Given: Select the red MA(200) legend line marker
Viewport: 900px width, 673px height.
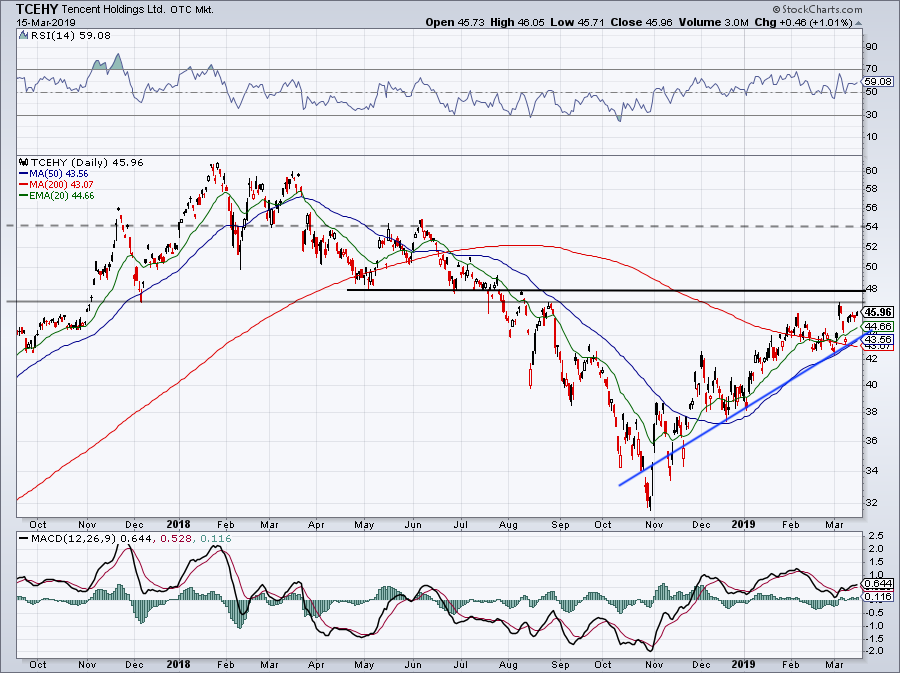Looking at the screenshot, I should [24, 185].
